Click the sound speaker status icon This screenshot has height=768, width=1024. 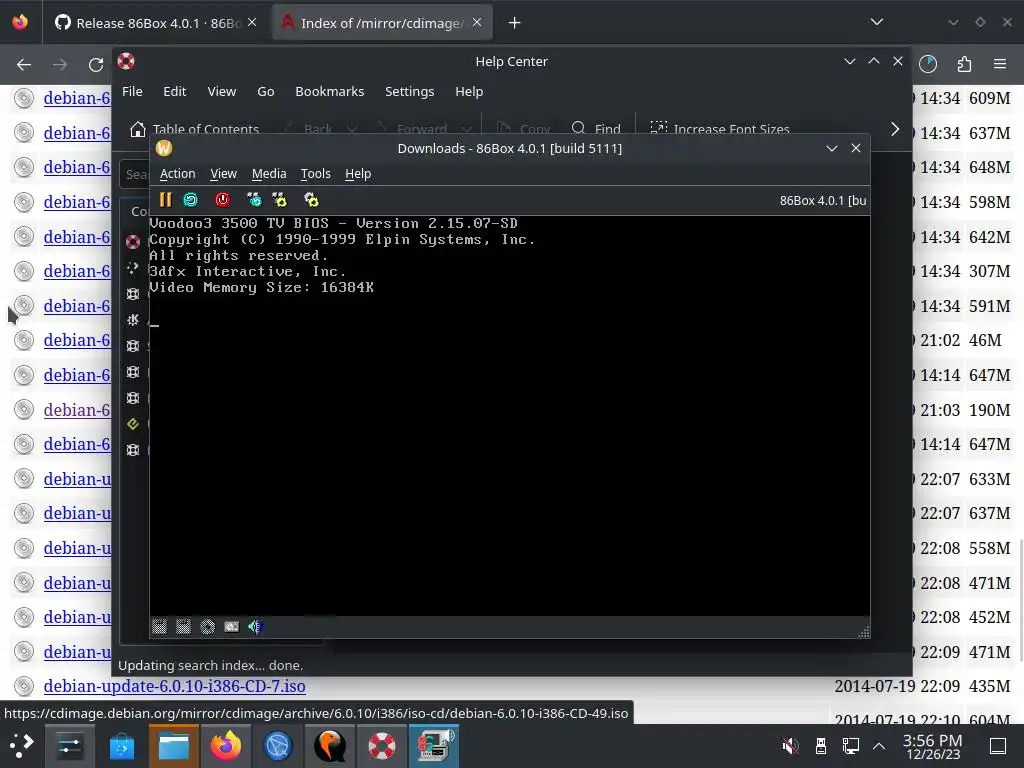[x=255, y=627]
